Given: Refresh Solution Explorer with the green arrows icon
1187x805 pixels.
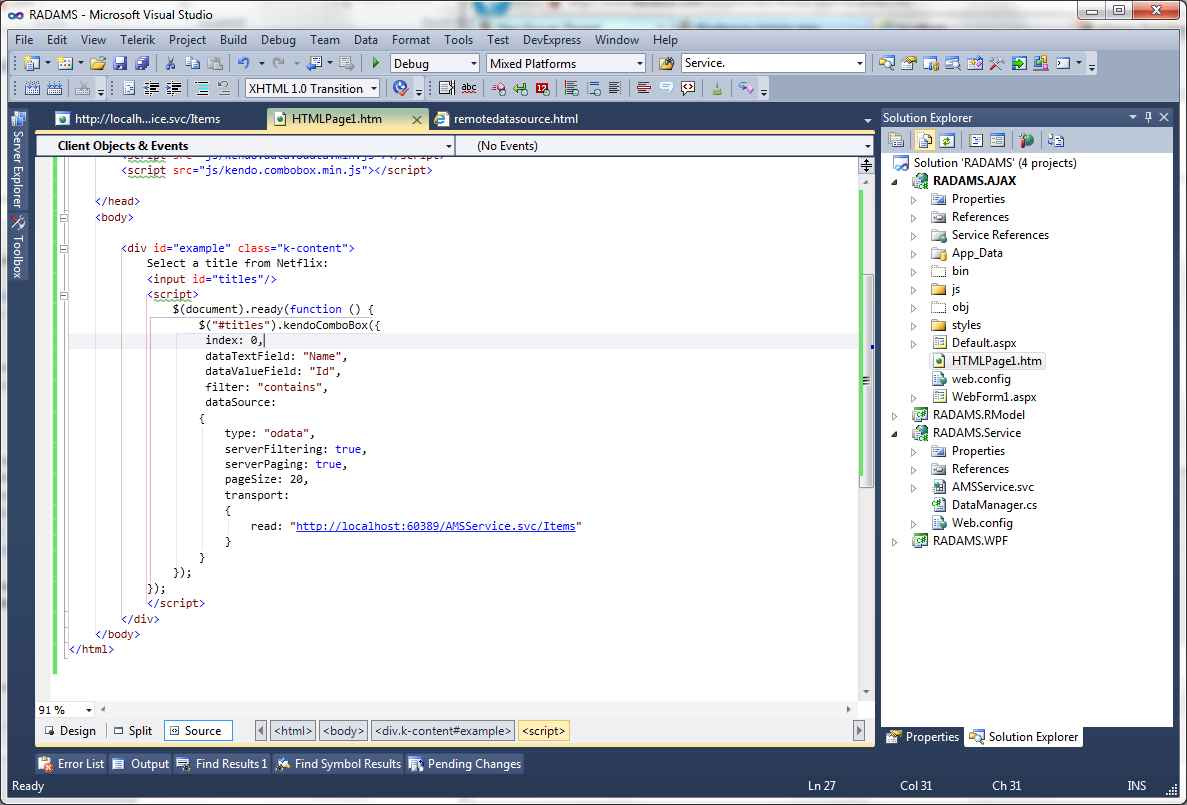Looking at the screenshot, I should pos(947,140).
